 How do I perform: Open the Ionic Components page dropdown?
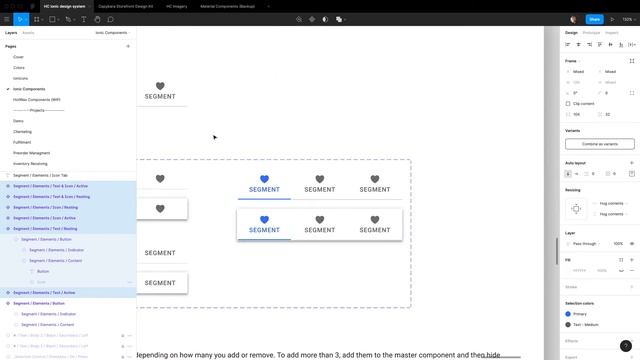click(x=112, y=33)
